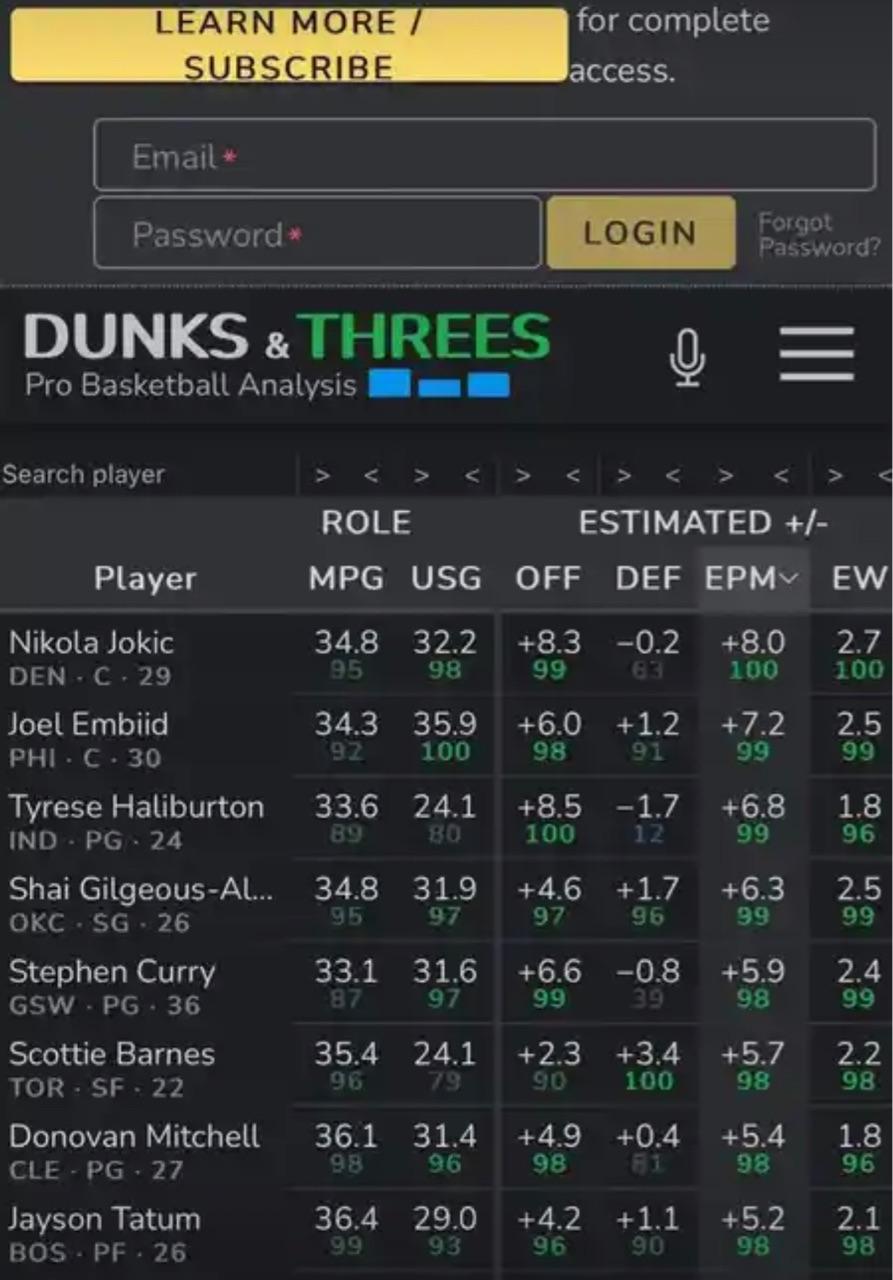Image resolution: width=893 pixels, height=1280 pixels.
Task: Click the ROLE group header
Action: (x=366, y=522)
